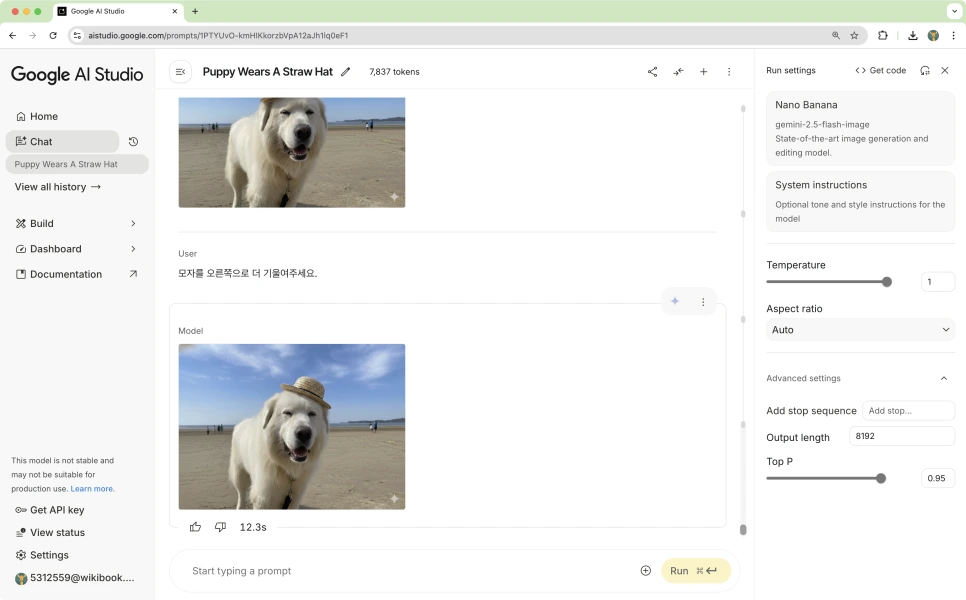Open chat history clock icon
This screenshot has width=966, height=600.
point(133,142)
